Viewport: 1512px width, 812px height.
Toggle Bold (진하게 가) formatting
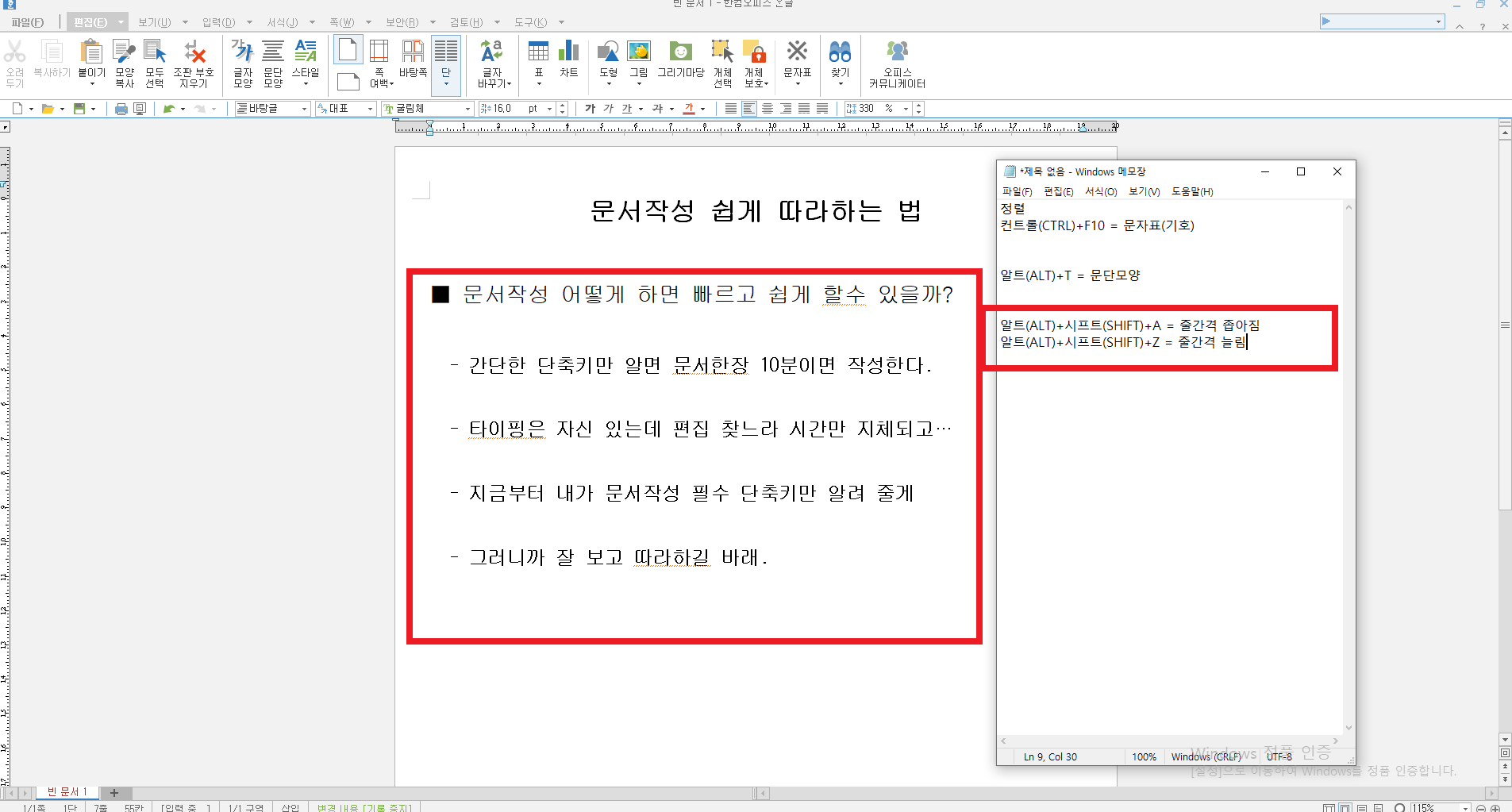coord(590,109)
